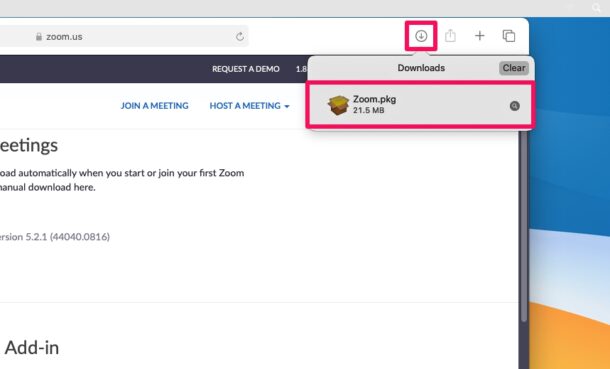This screenshot has height=369, width=610.
Task: Click the zoom.us address field
Action: click(124, 37)
